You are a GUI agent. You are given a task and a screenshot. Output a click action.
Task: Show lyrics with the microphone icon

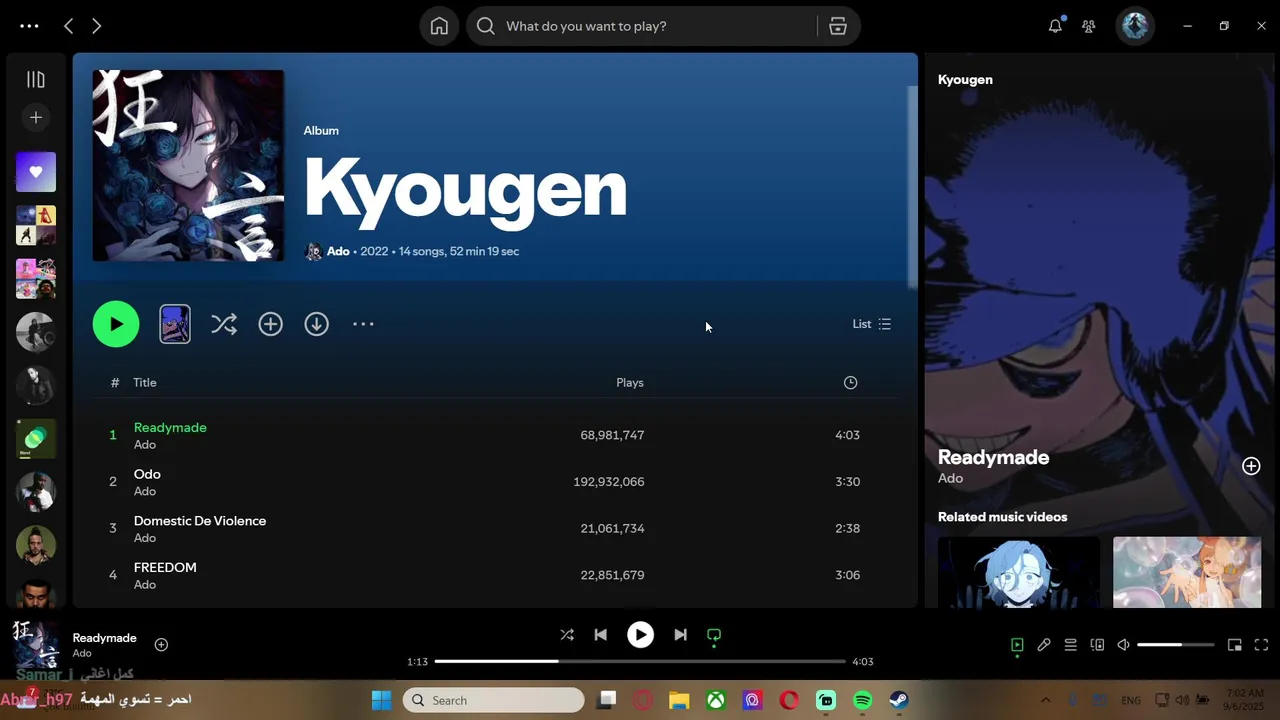point(1043,645)
